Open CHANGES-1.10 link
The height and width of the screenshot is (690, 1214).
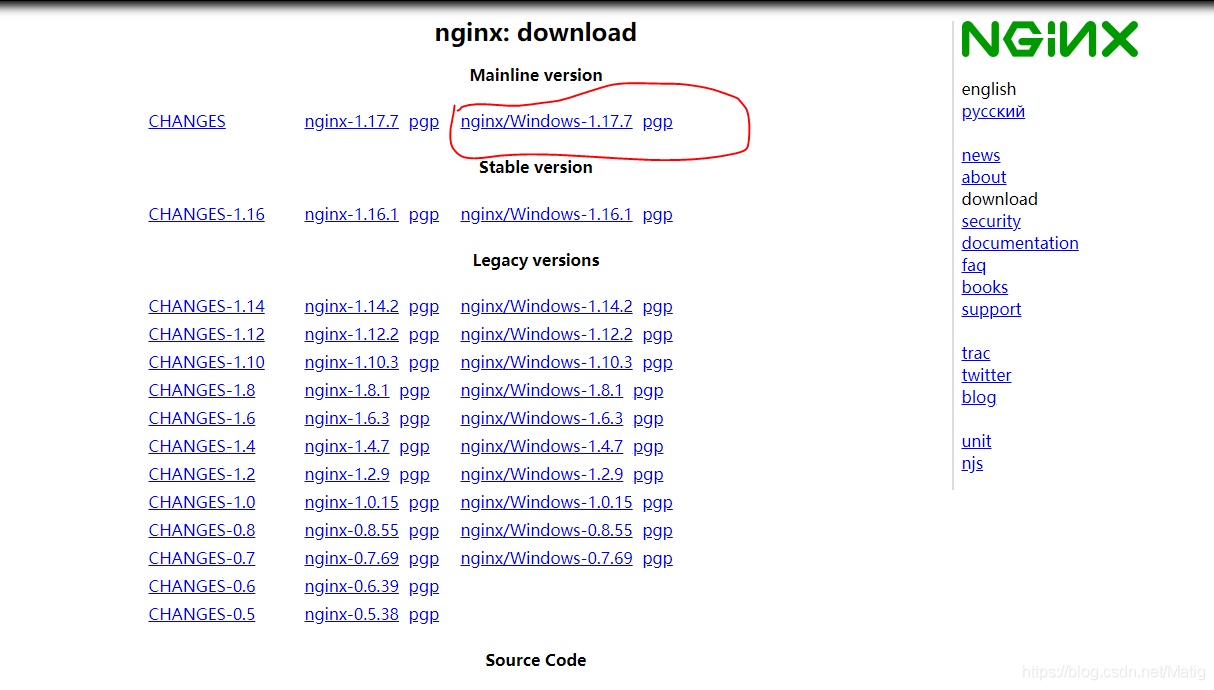pos(206,362)
